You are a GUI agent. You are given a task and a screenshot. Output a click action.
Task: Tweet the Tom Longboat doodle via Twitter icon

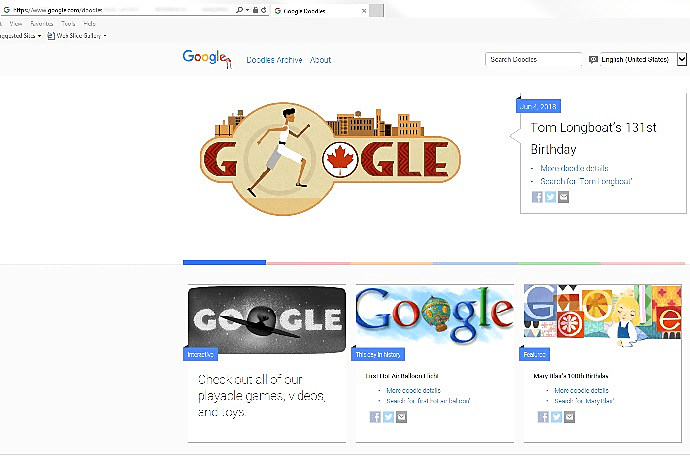pos(550,197)
